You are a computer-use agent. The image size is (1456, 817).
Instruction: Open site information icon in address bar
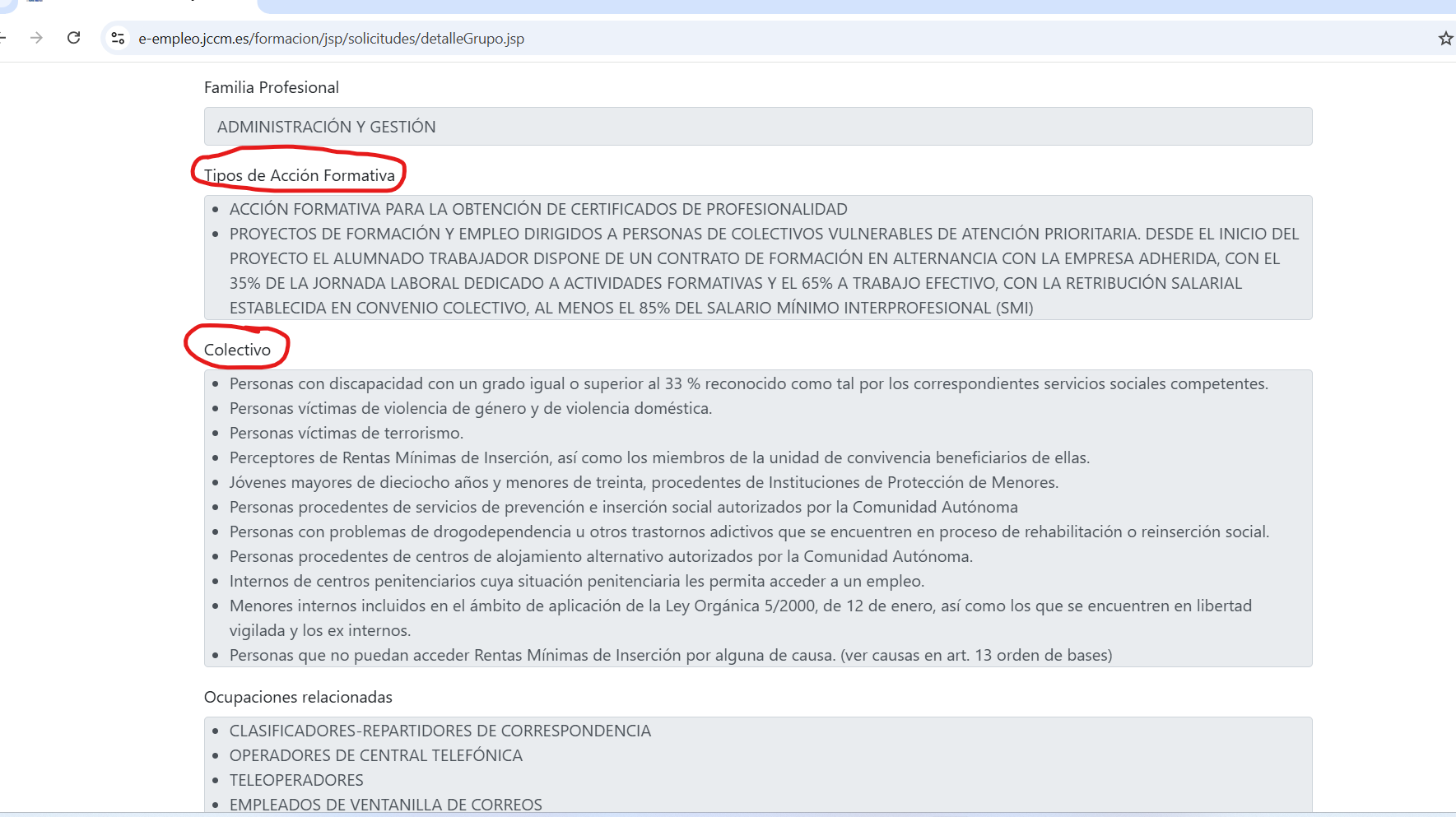click(x=118, y=38)
